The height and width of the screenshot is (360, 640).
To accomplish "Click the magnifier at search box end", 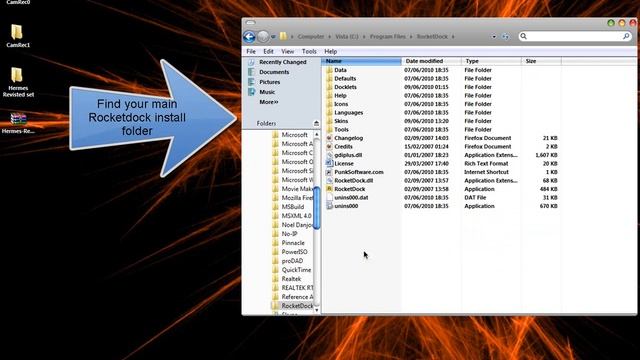I will 626,36.
